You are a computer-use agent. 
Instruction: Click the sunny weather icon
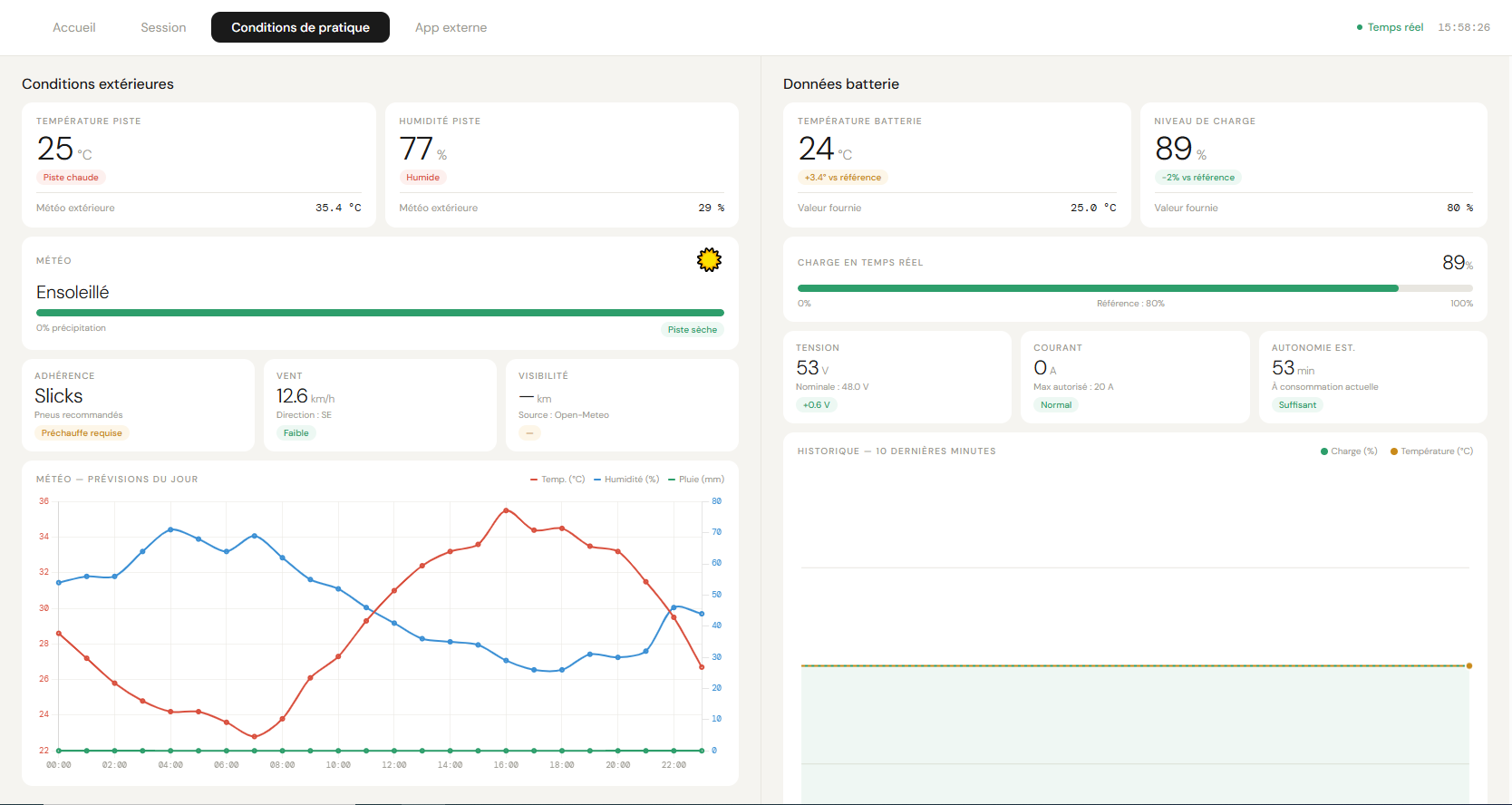(709, 260)
